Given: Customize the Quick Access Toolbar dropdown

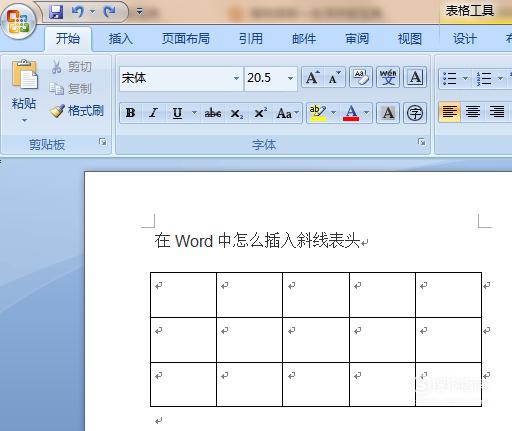Looking at the screenshot, I should click(x=140, y=12).
